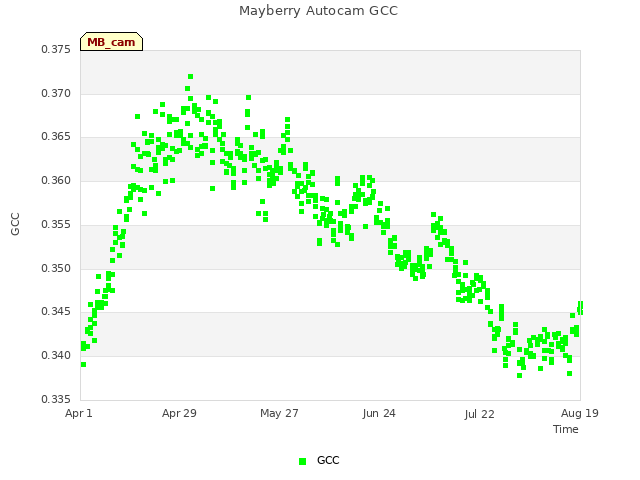Click the green GCC legend swatch
The image size is (640, 480).
click(x=302, y=461)
